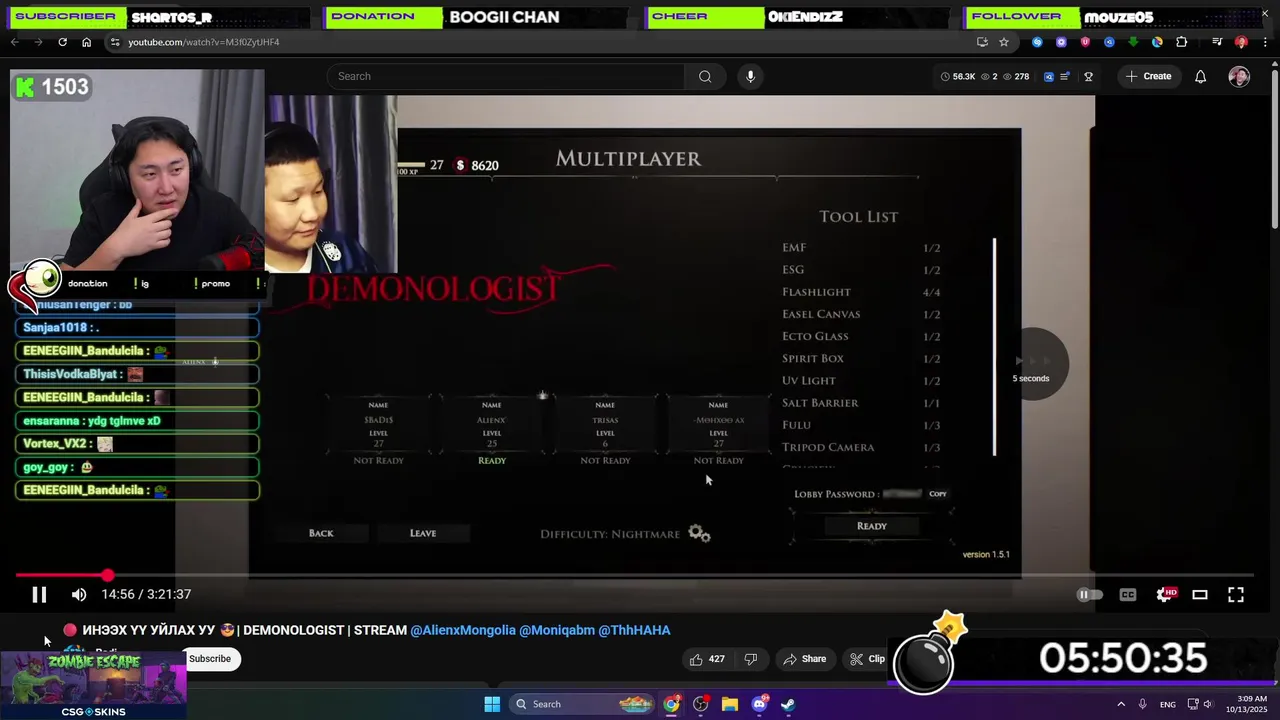The image size is (1280, 720).
Task: Open YouTube notifications bell
Action: [x=1200, y=76]
